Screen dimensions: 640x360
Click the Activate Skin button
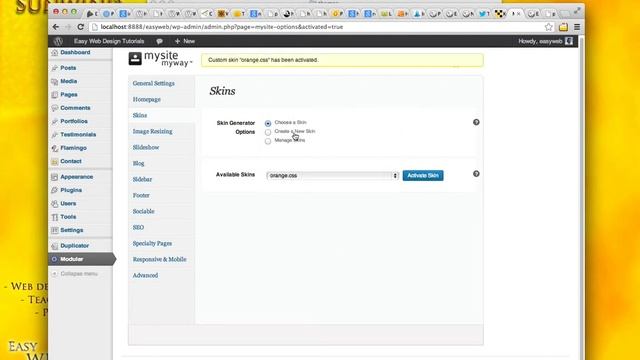[423, 176]
